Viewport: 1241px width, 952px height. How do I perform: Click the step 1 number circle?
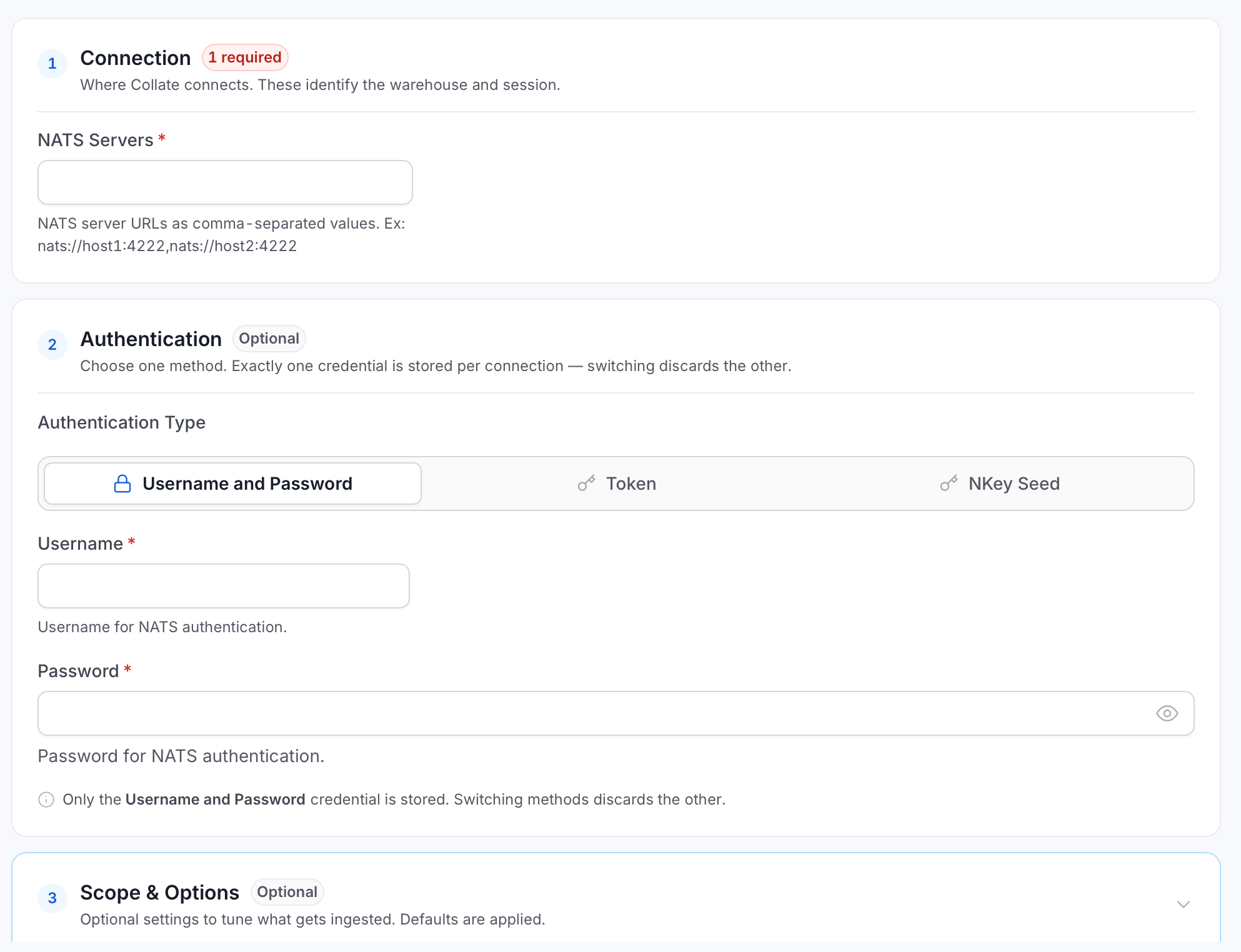click(52, 64)
